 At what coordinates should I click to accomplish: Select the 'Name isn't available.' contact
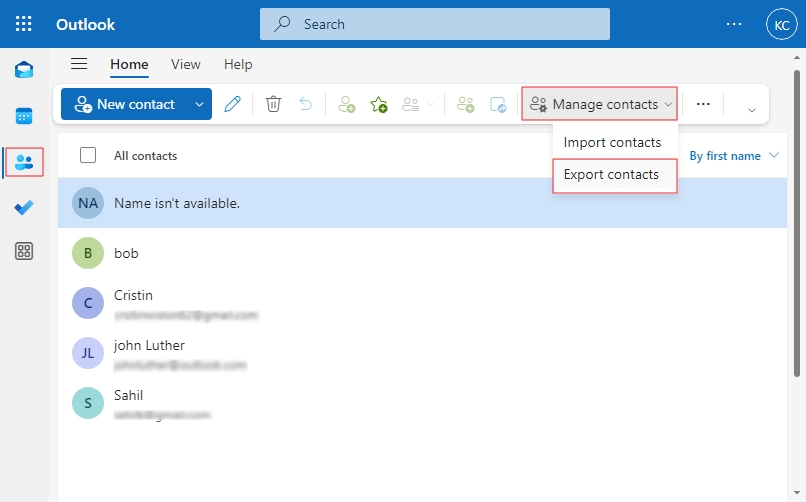pos(422,203)
